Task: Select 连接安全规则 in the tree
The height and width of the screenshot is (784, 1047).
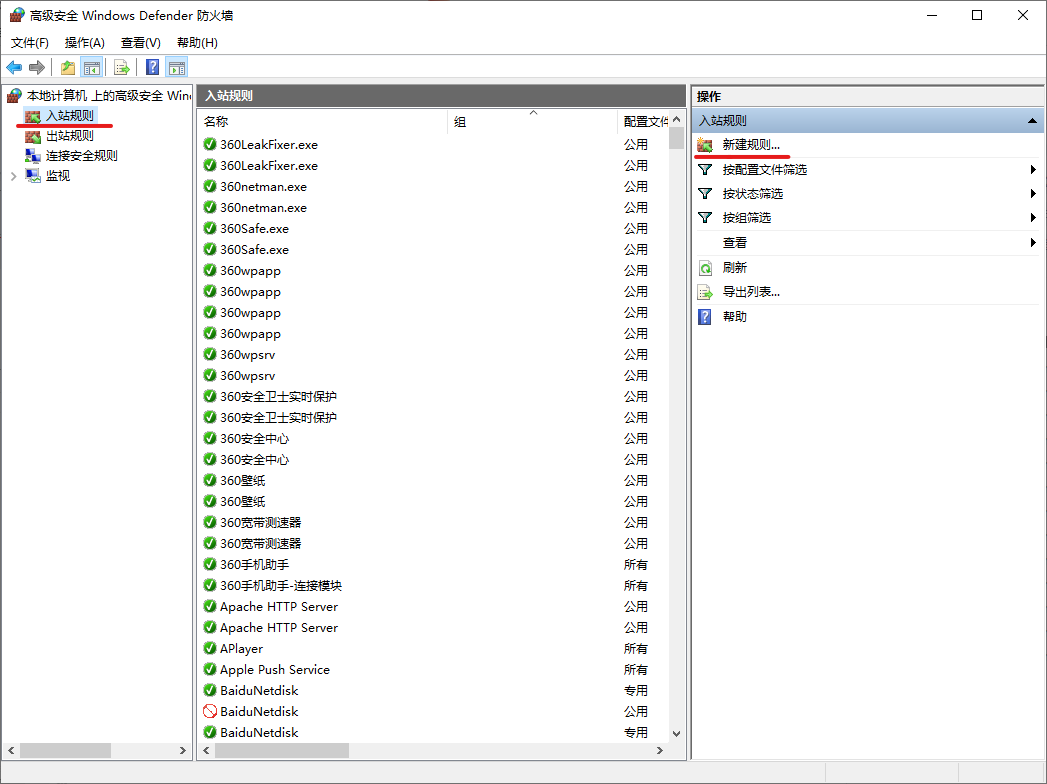Action: (81, 156)
